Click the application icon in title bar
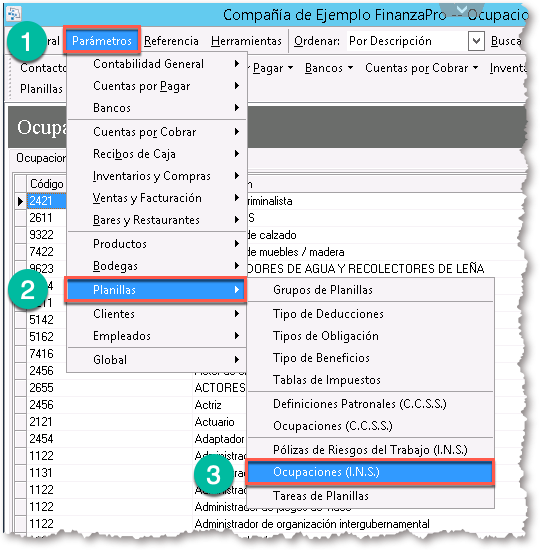 click(14, 14)
